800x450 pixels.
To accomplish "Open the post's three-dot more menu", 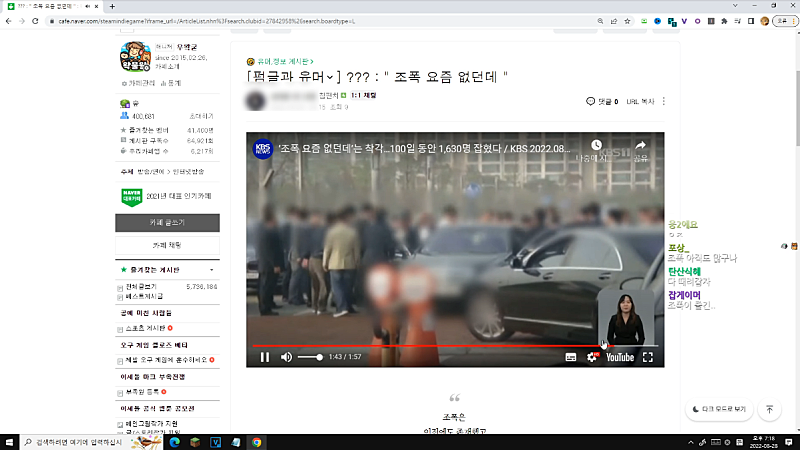I will click(x=664, y=102).
